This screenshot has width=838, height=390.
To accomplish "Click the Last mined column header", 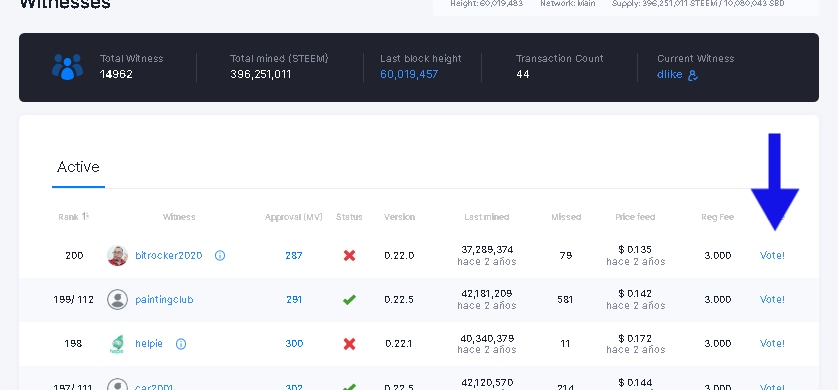I will (x=486, y=217).
